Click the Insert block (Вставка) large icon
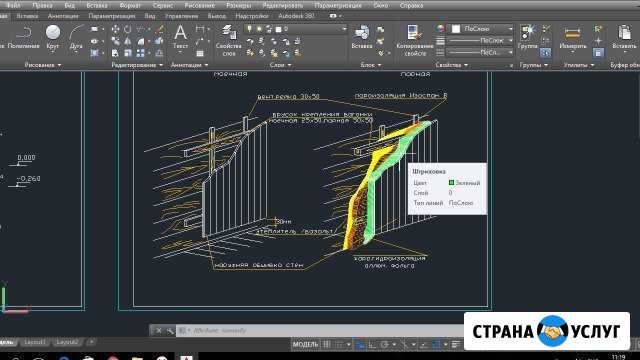The image size is (640, 360). click(x=362, y=37)
